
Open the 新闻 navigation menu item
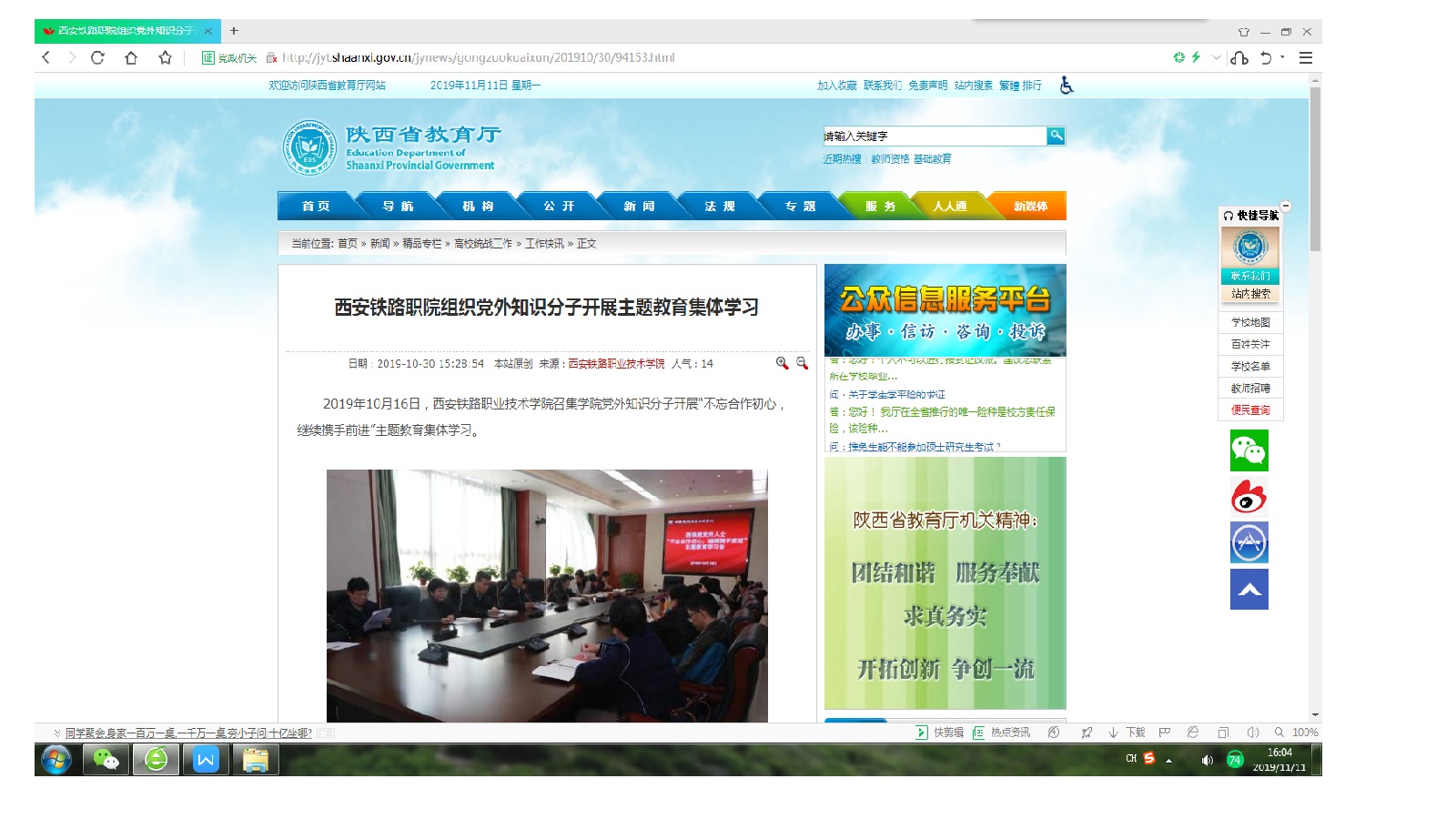point(639,207)
